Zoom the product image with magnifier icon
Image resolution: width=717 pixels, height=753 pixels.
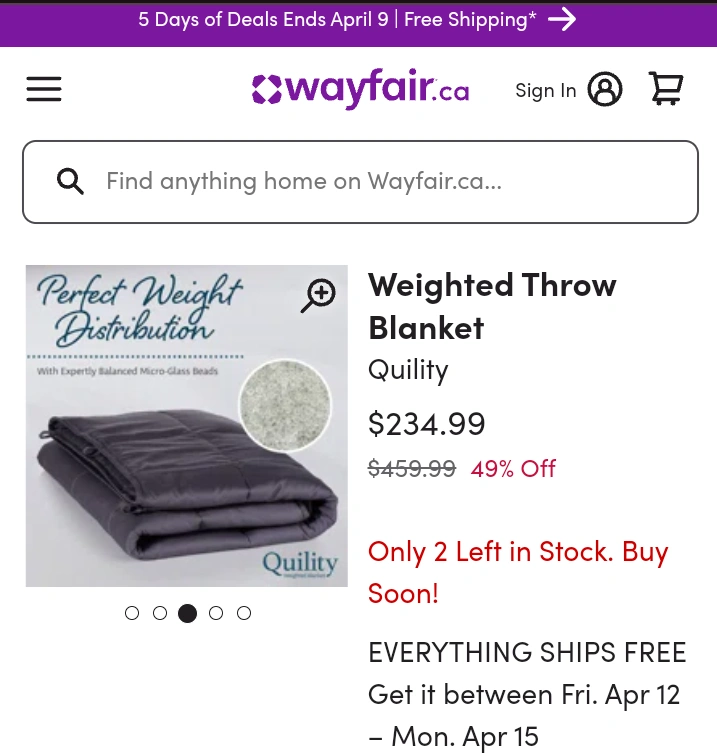(x=318, y=295)
